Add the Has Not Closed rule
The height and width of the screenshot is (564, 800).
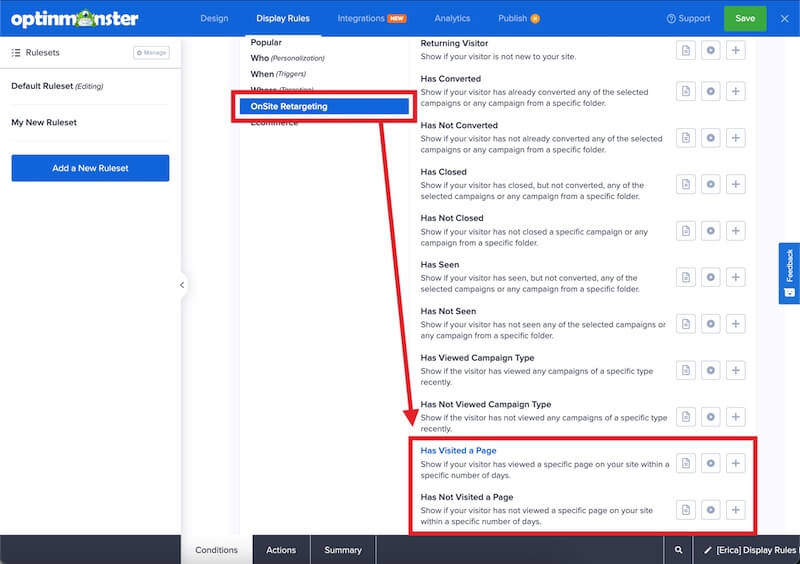[x=736, y=231]
